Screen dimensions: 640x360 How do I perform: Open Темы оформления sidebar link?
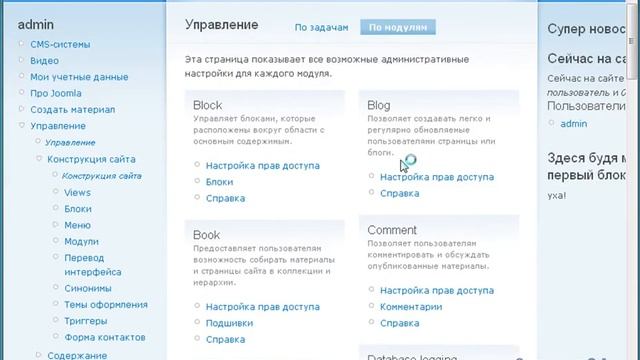pos(106,305)
